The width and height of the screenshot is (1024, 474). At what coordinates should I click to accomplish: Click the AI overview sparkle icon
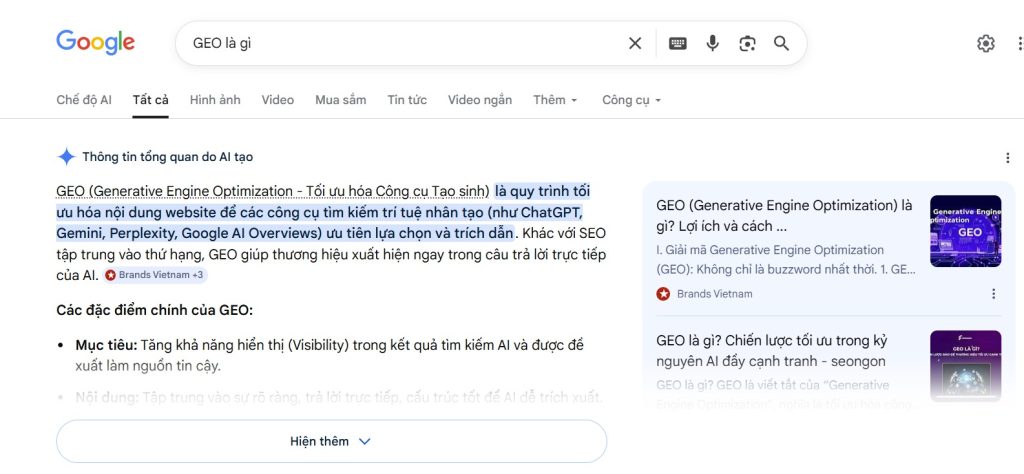point(66,157)
